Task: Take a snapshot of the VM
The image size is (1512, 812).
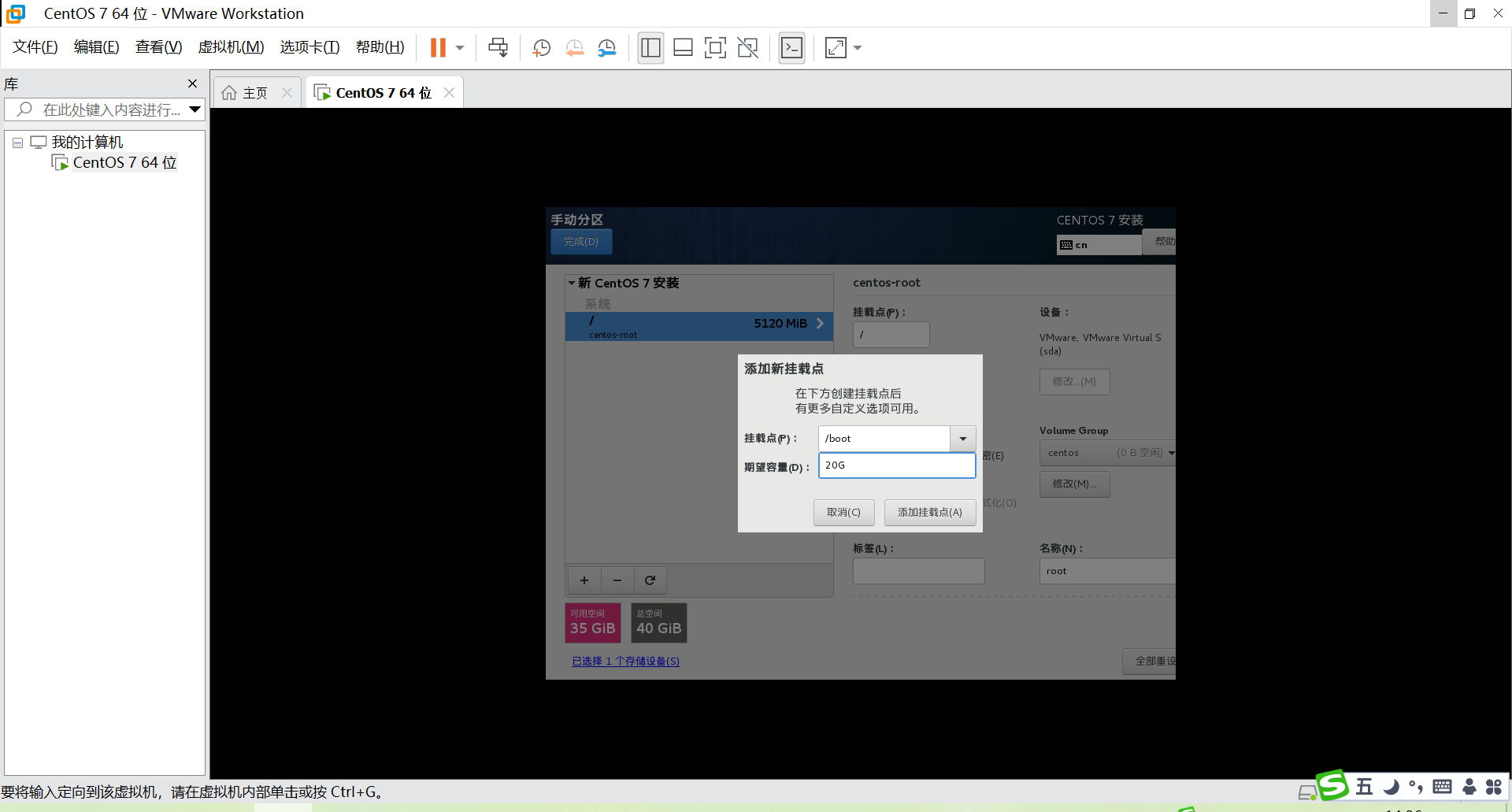Action: tap(541, 48)
